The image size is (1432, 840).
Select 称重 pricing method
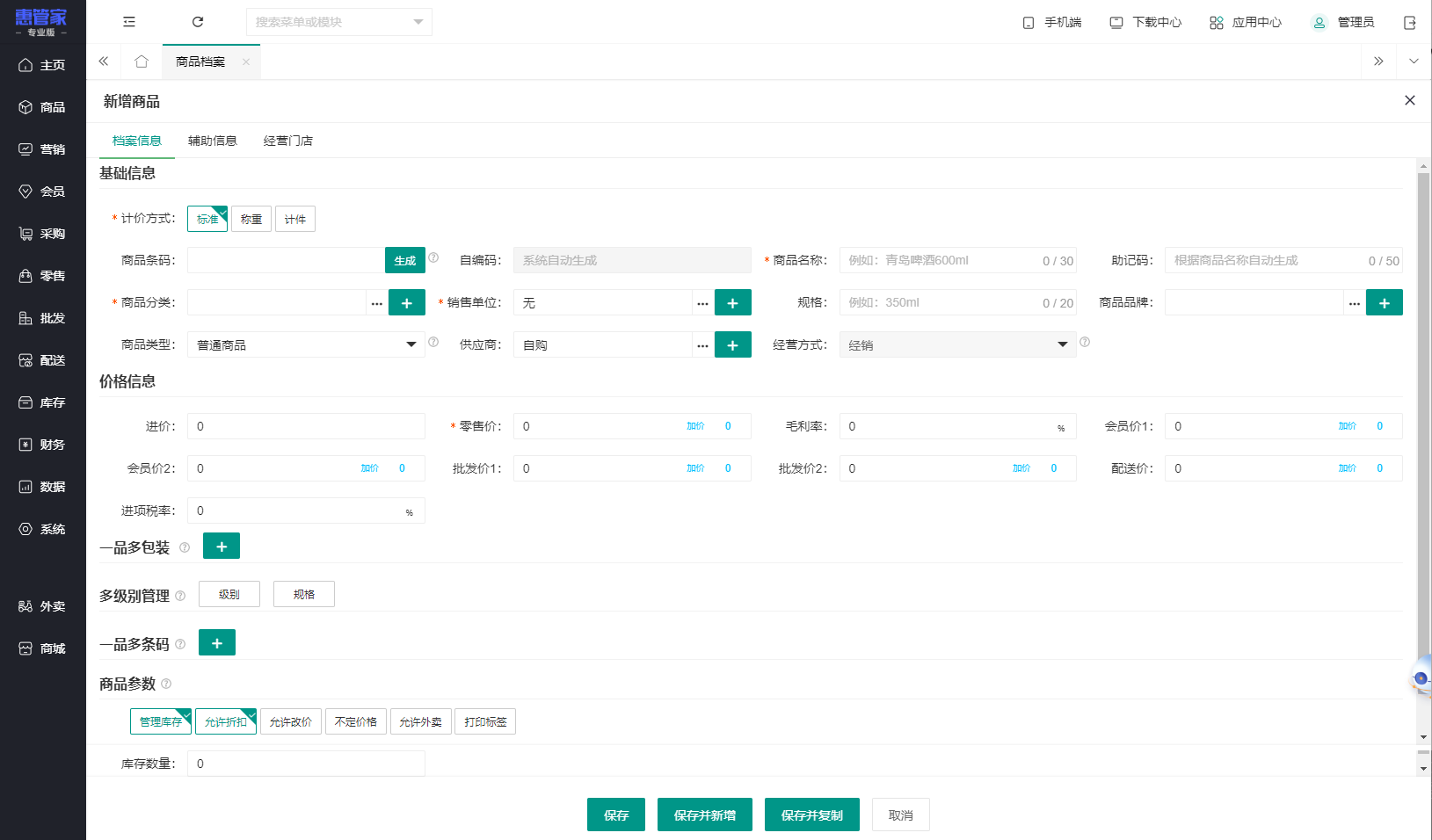(x=251, y=219)
